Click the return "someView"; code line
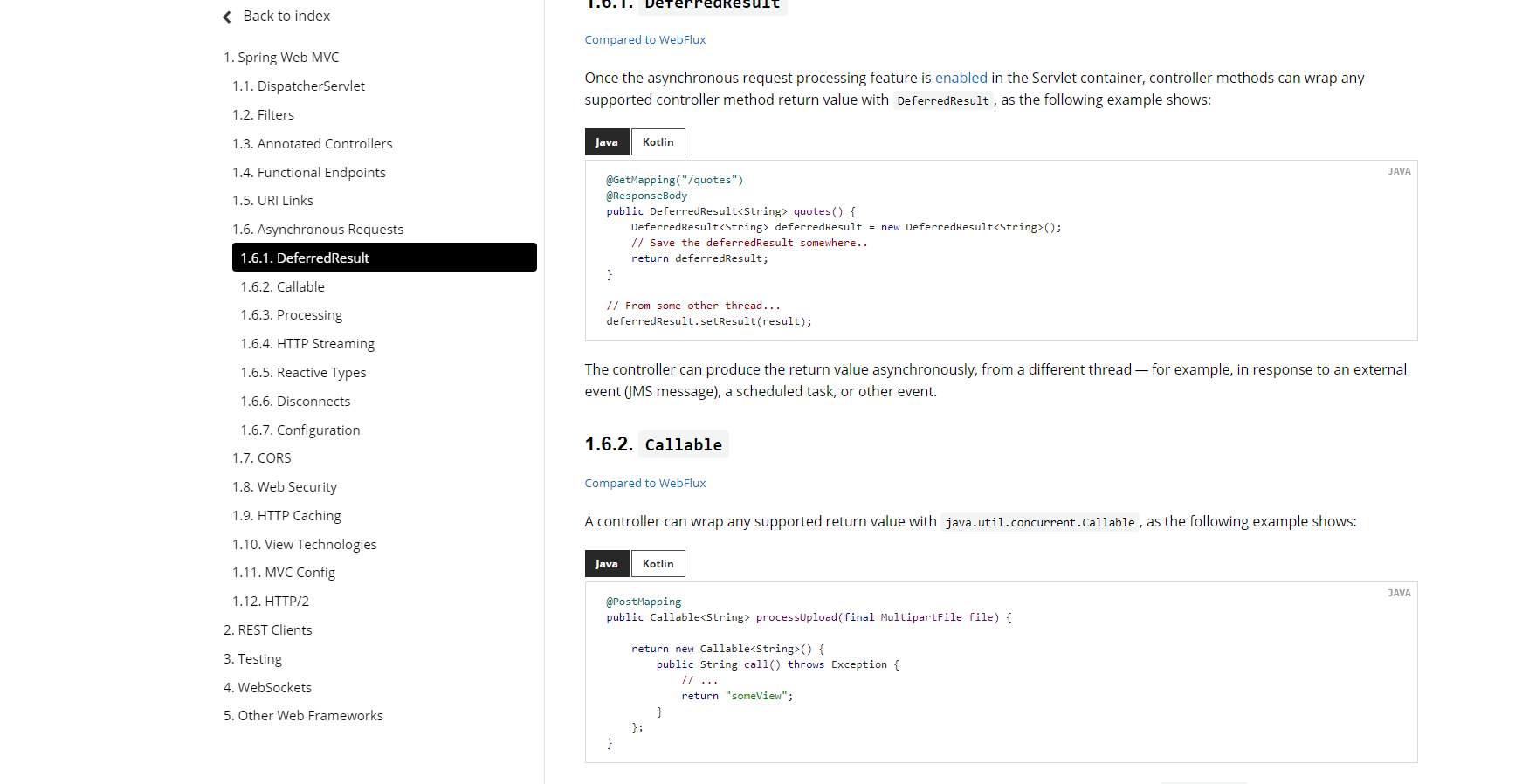Viewport: 1536px width, 784px height. click(737, 697)
